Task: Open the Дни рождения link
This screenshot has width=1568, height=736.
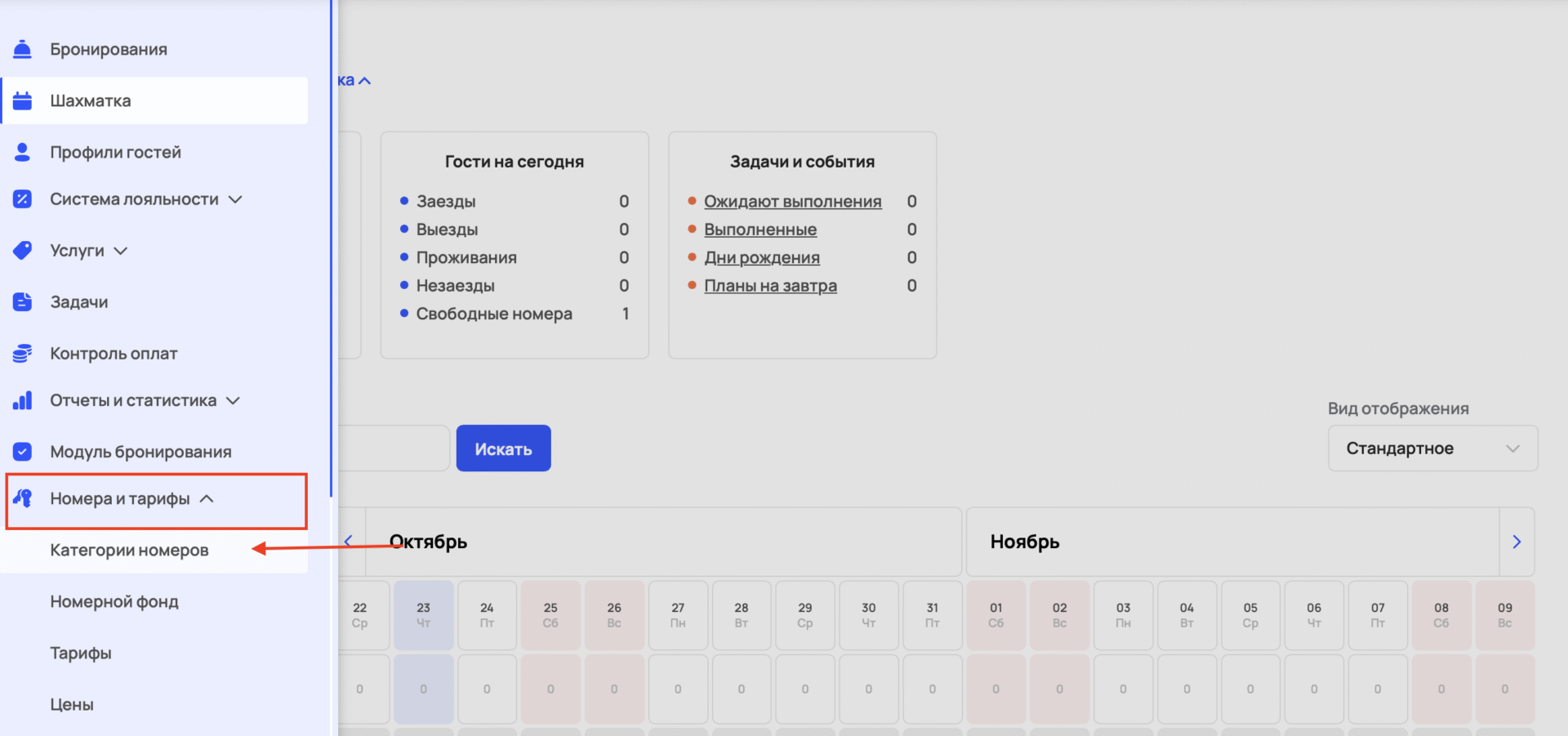Action: pyautogui.click(x=761, y=257)
